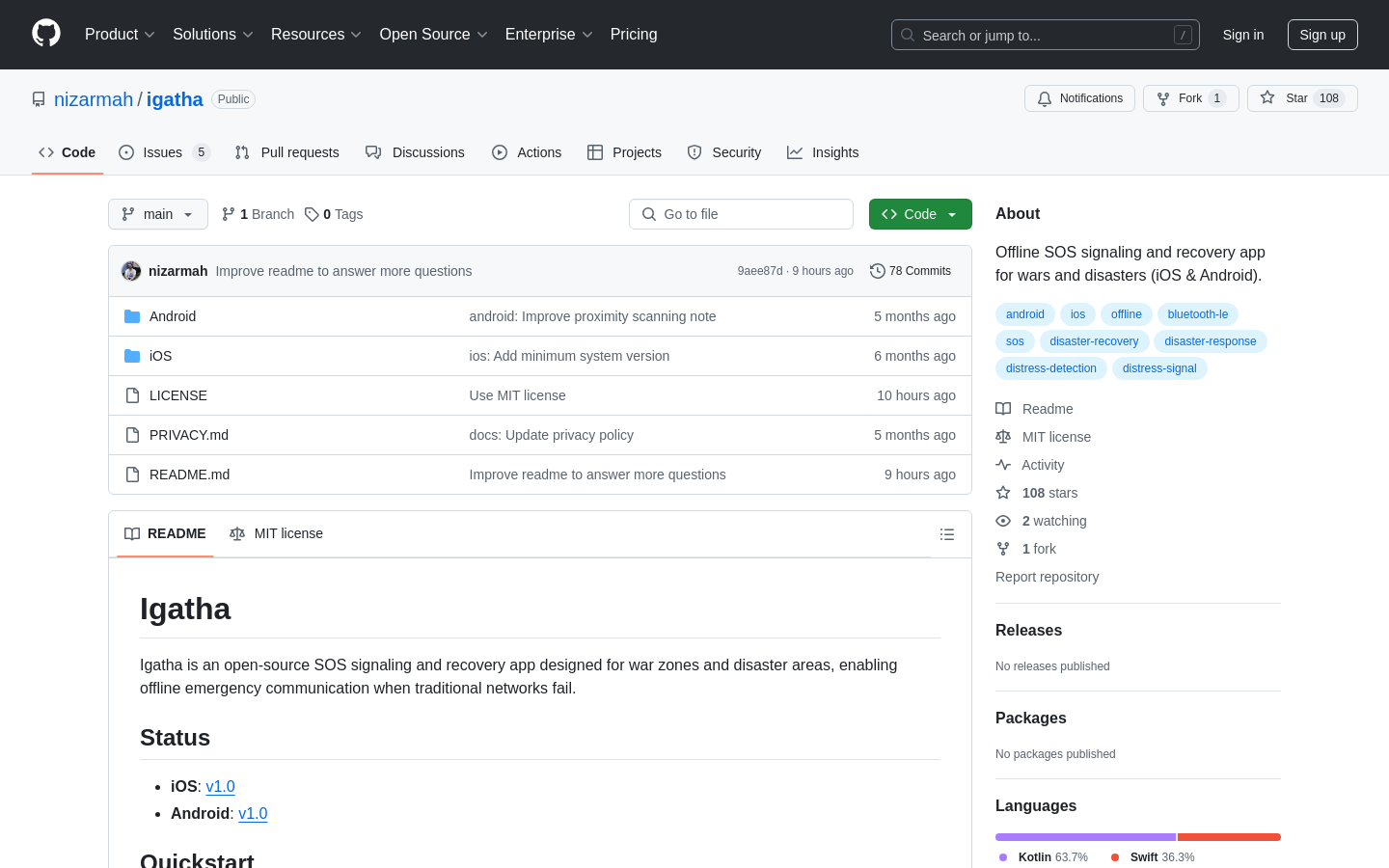The image size is (1389, 868).
Task: Click the README.md file icon
Action: (132, 475)
